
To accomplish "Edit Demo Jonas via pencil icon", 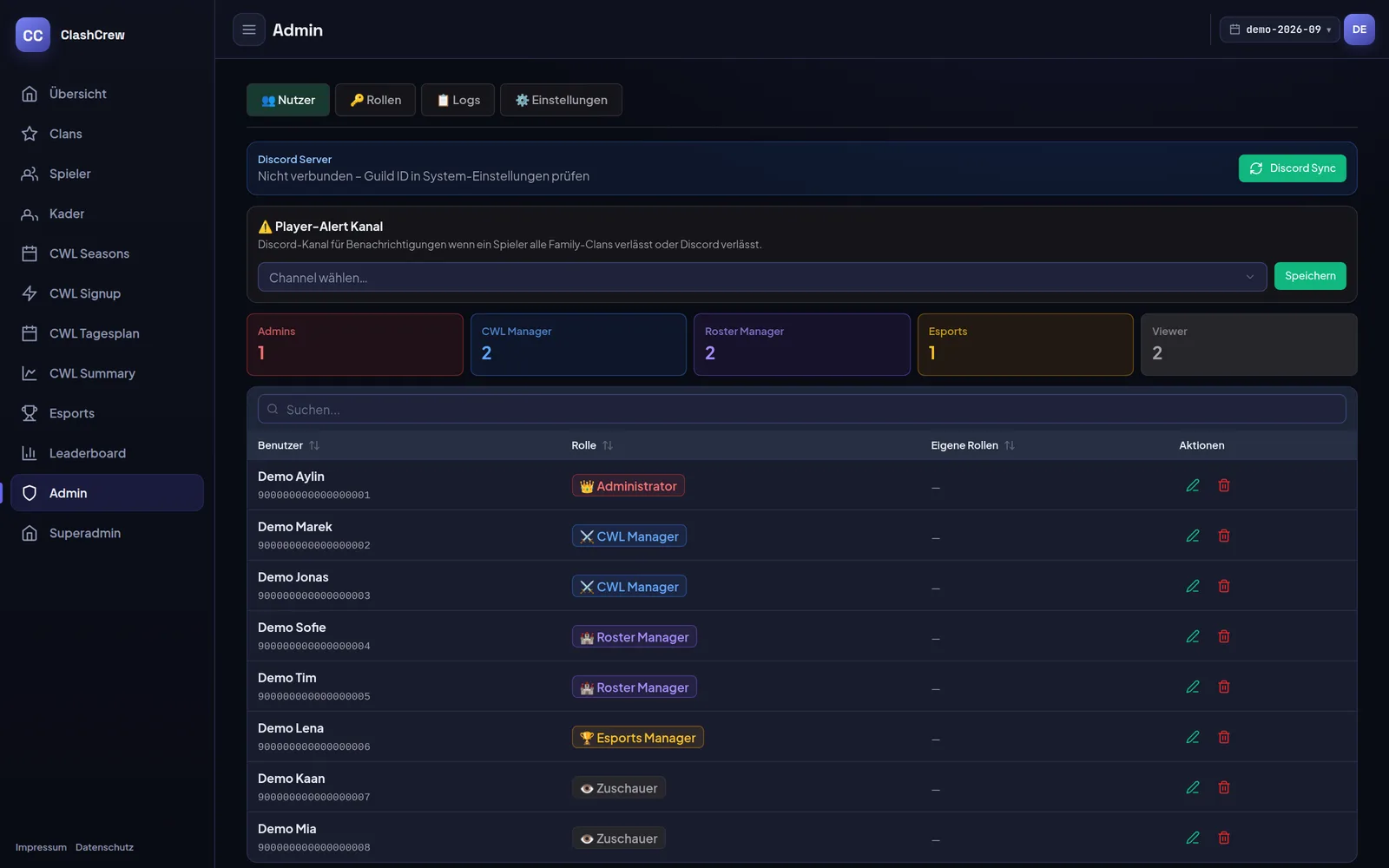I will pyautogui.click(x=1193, y=586).
